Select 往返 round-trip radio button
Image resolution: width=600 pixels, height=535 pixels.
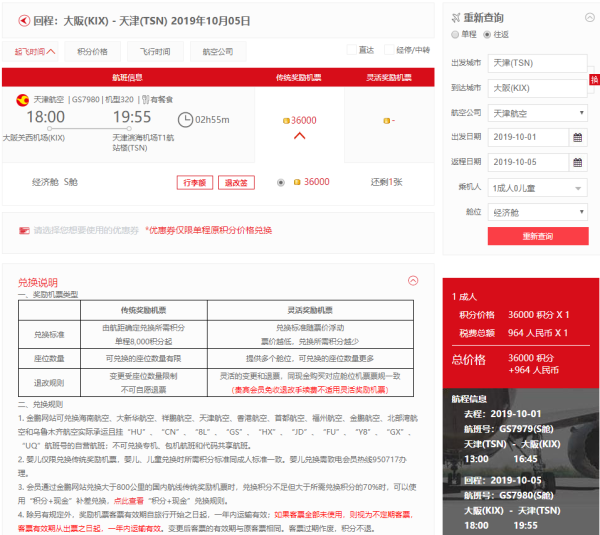(x=487, y=34)
